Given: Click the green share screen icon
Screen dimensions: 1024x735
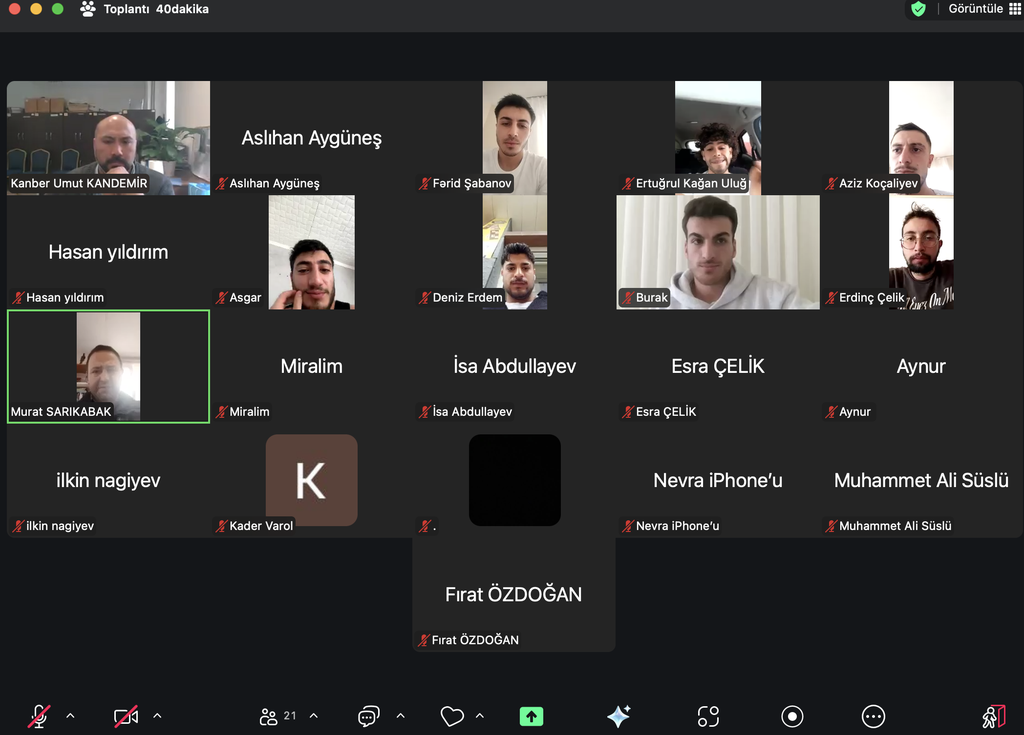Looking at the screenshot, I should pos(531,716).
